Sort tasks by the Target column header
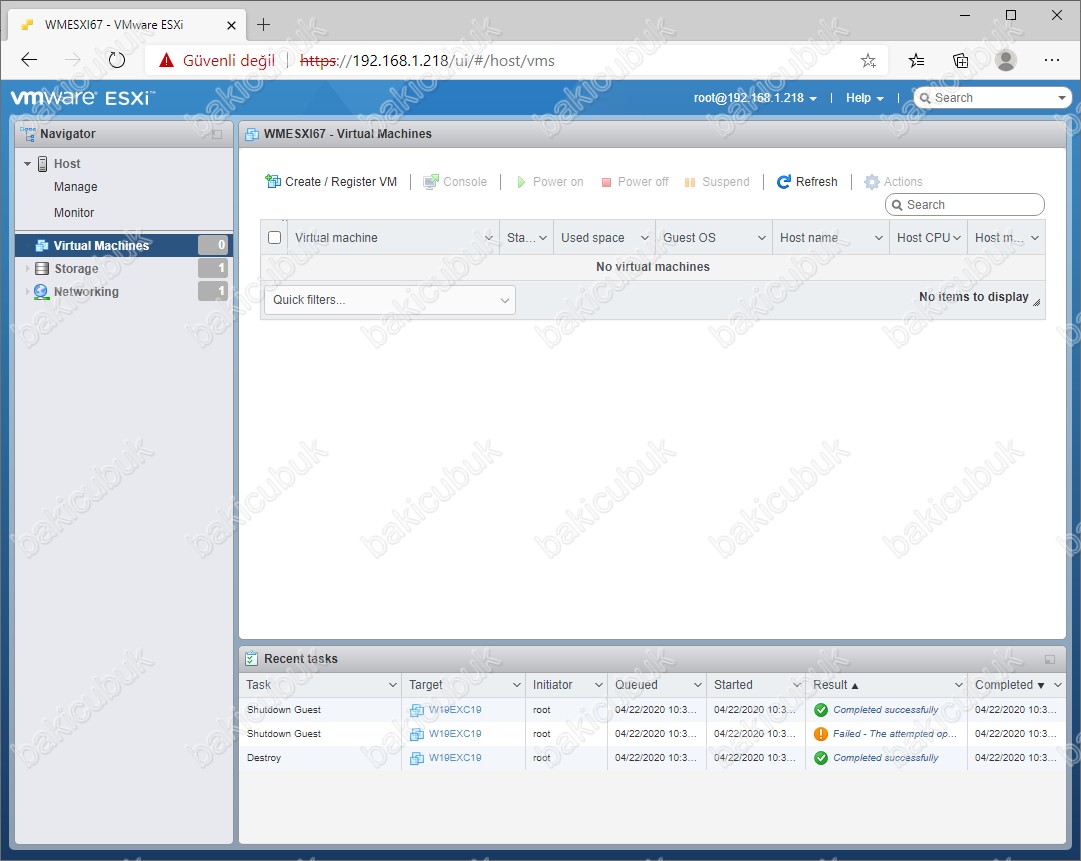The height and width of the screenshot is (861, 1081). click(x=426, y=685)
